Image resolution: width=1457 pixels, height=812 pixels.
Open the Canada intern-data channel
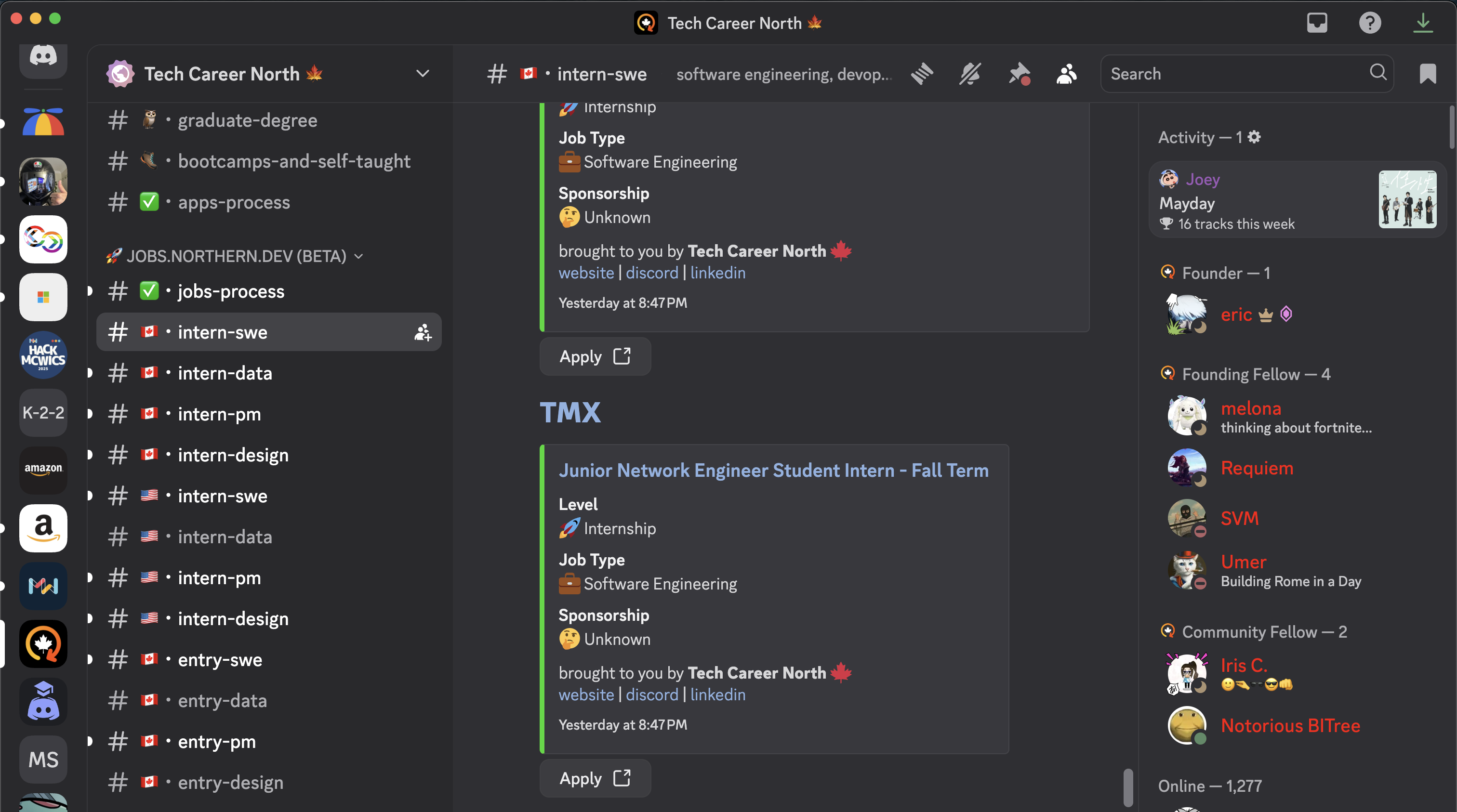tap(269, 373)
